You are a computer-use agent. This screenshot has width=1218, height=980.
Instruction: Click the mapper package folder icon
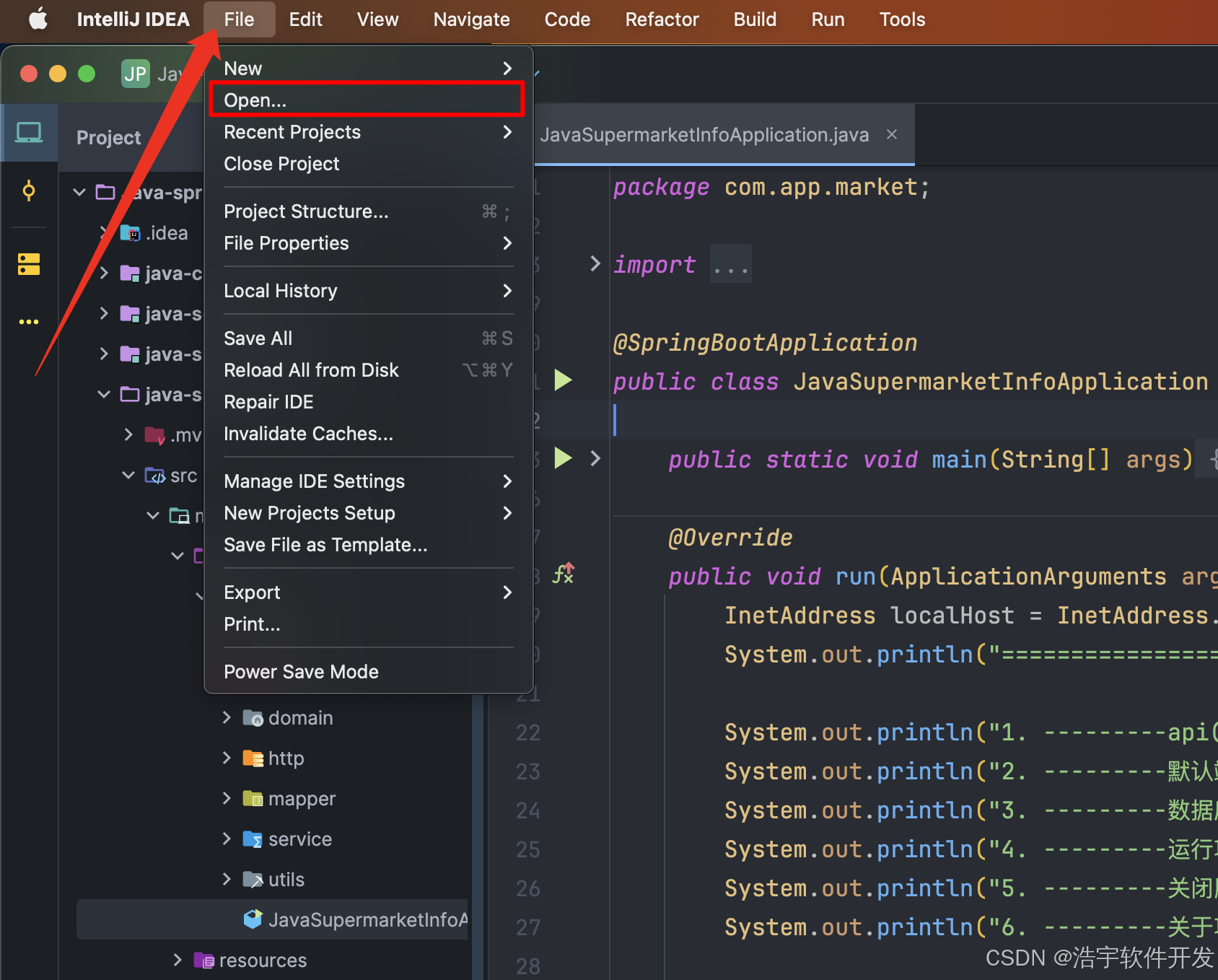click(x=253, y=799)
